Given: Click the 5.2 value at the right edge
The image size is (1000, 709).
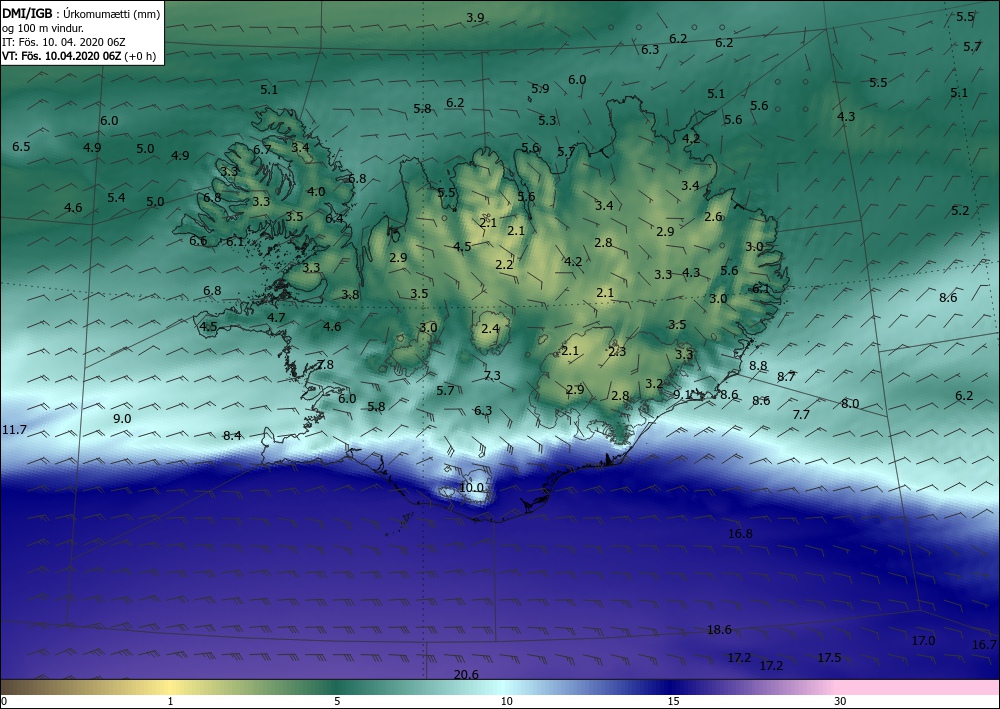Looking at the screenshot, I should tap(960, 210).
